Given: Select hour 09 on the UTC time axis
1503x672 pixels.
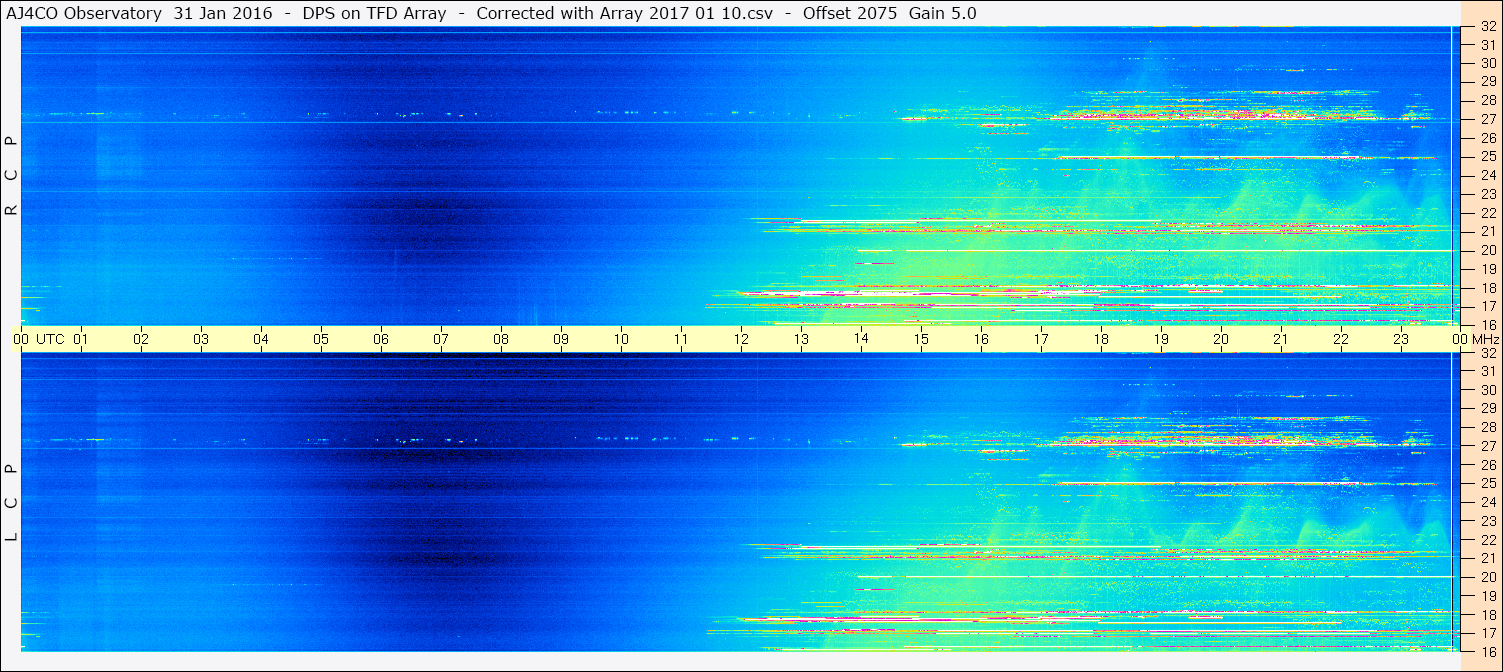Looking at the screenshot, I should point(561,339).
